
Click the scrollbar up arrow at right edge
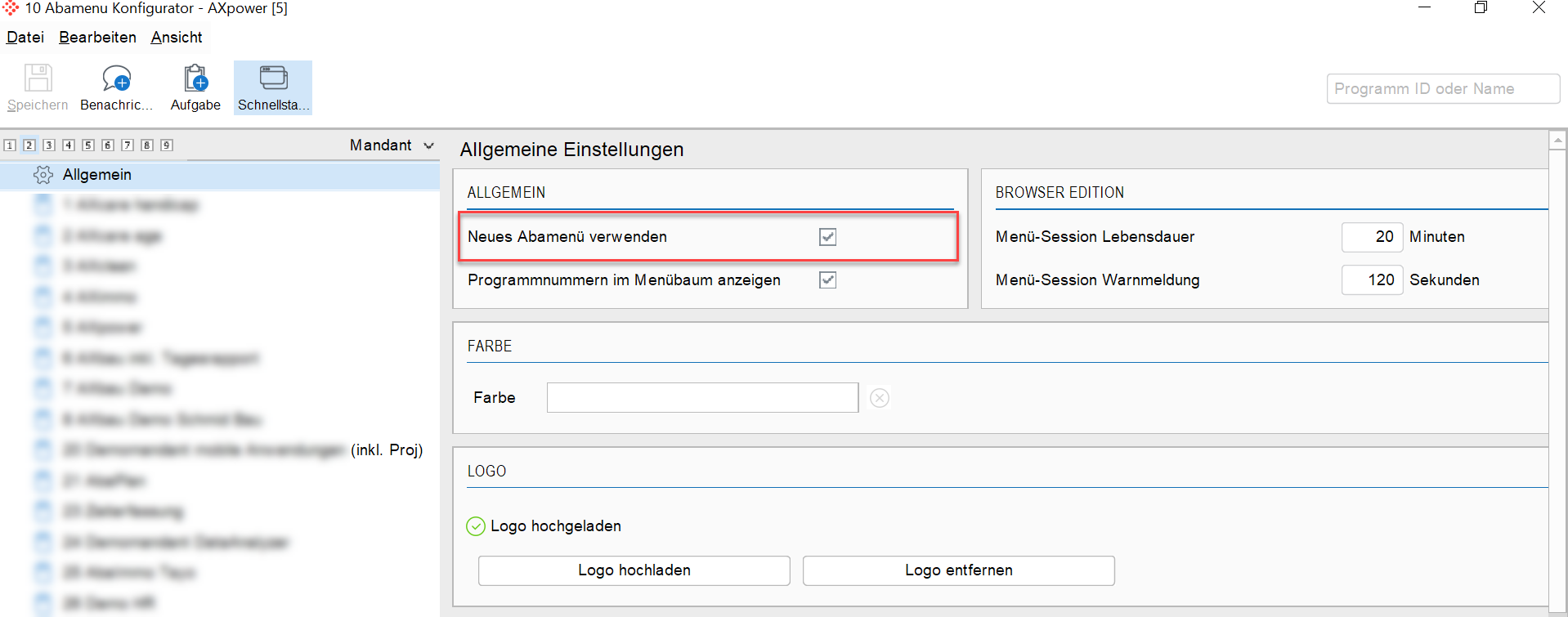(1558, 141)
